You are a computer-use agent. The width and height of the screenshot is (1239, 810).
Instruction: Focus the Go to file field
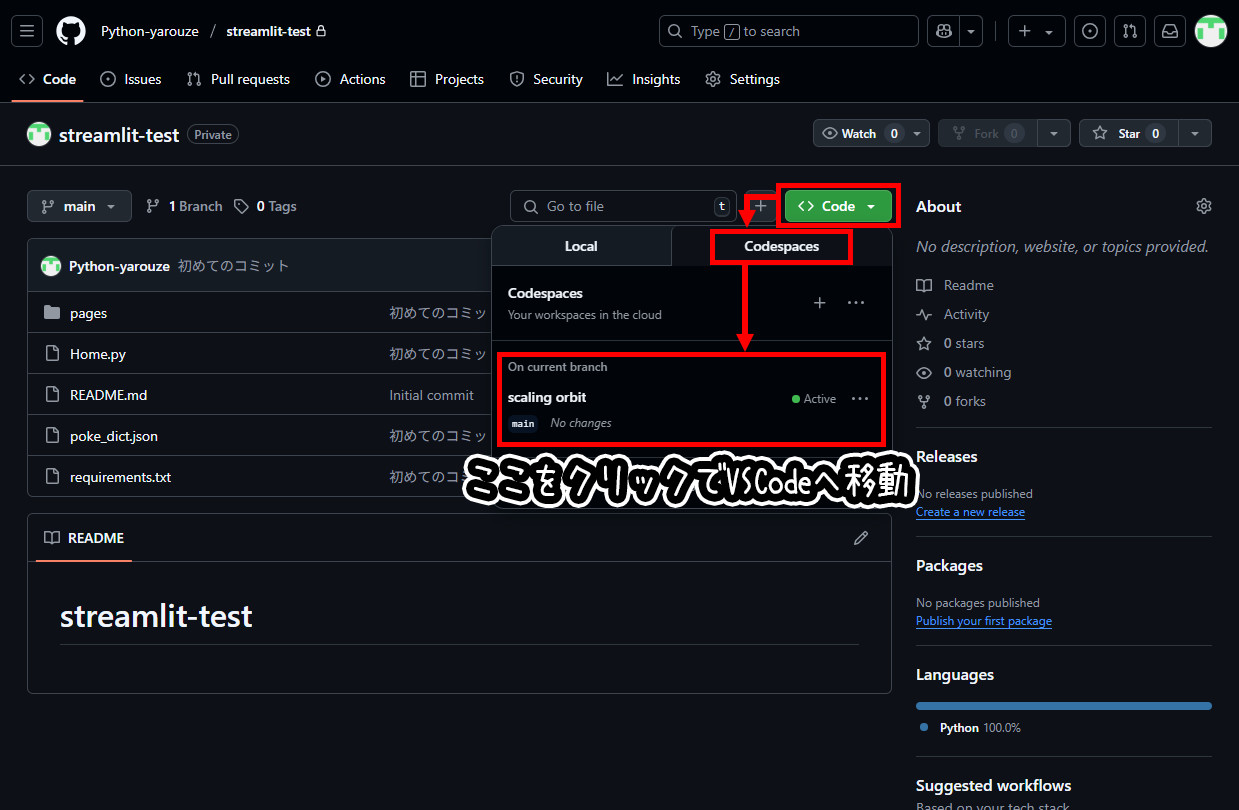pos(623,206)
